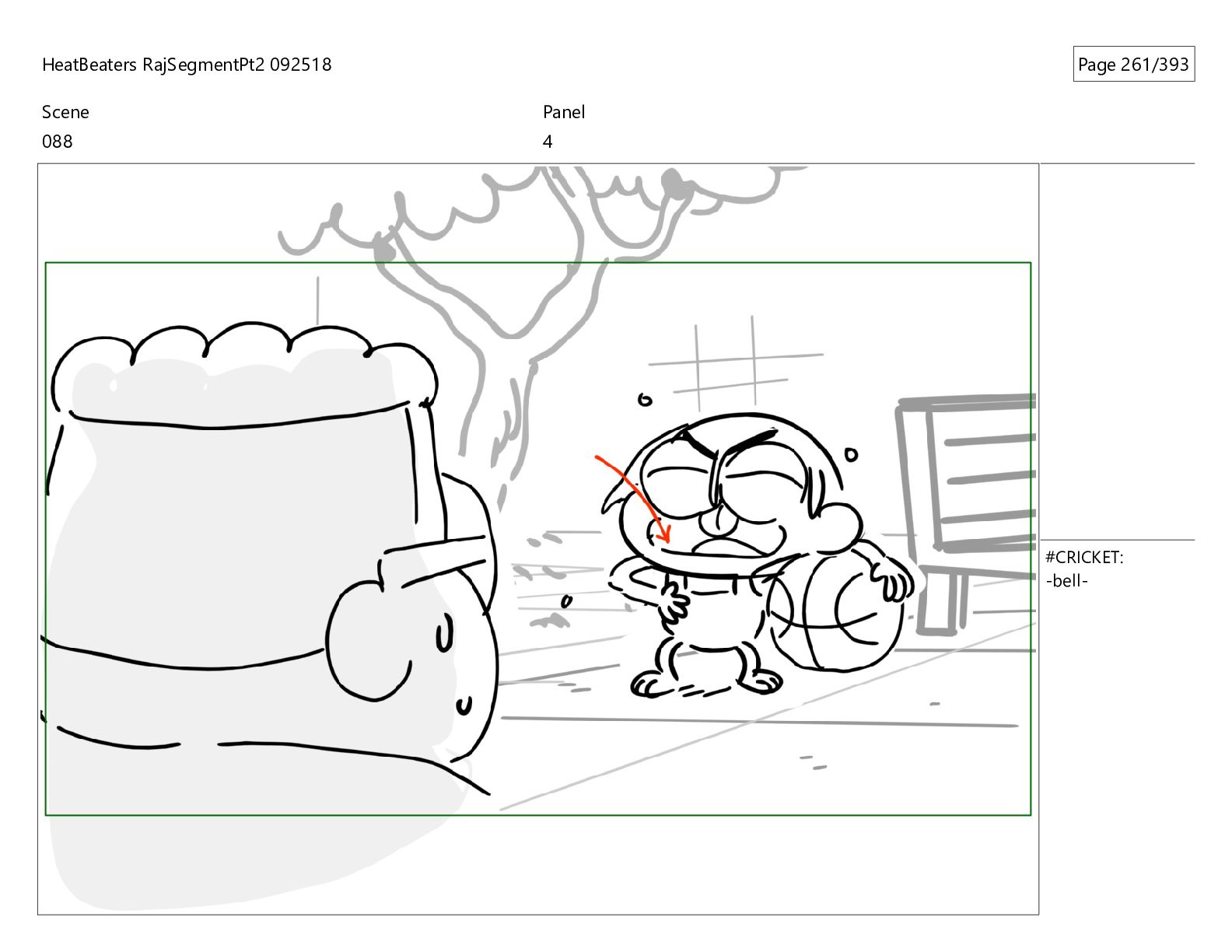Click the 'Scene' label
This screenshot has width=1232, height=952.
[65, 112]
